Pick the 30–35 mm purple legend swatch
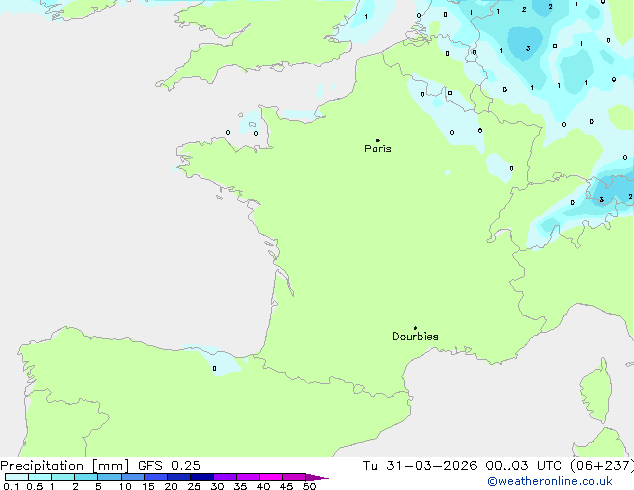This screenshot has height=490, width=634. pos(225,477)
